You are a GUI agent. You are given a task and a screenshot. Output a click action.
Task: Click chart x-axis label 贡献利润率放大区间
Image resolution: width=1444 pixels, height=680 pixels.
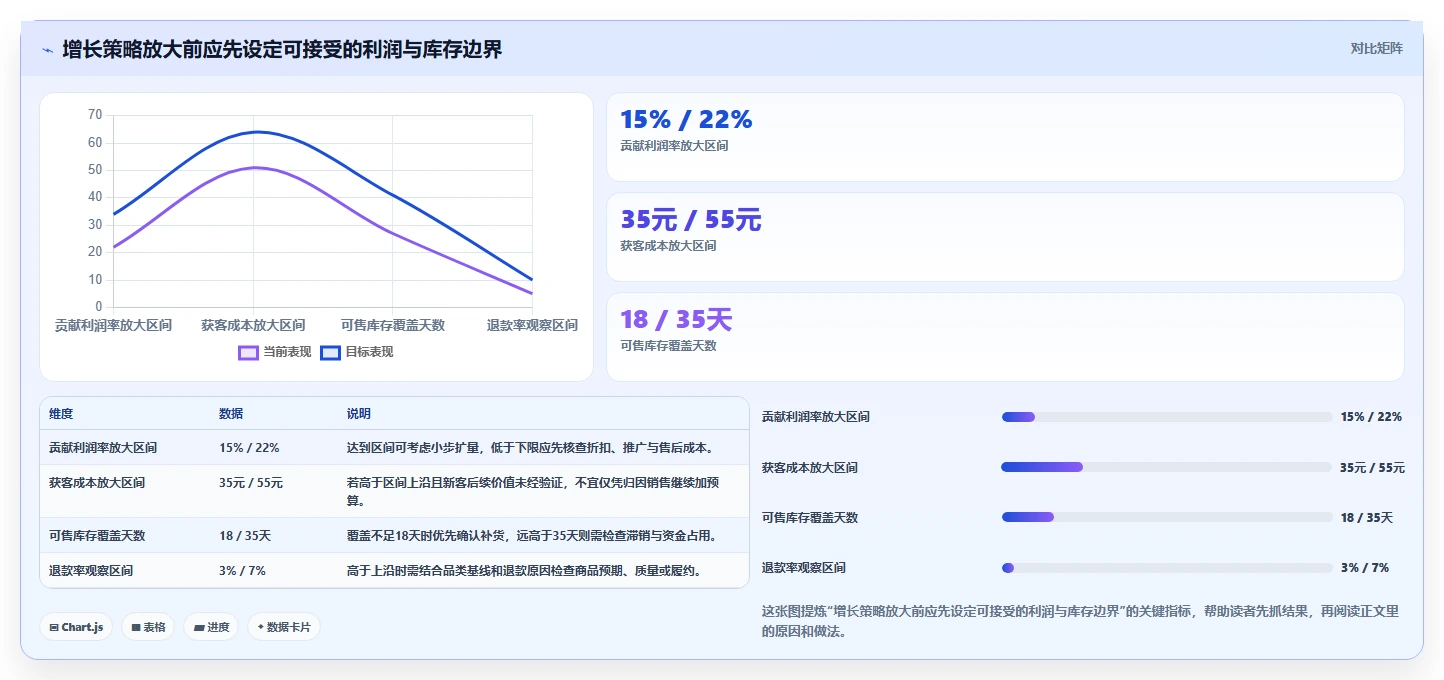113,326
